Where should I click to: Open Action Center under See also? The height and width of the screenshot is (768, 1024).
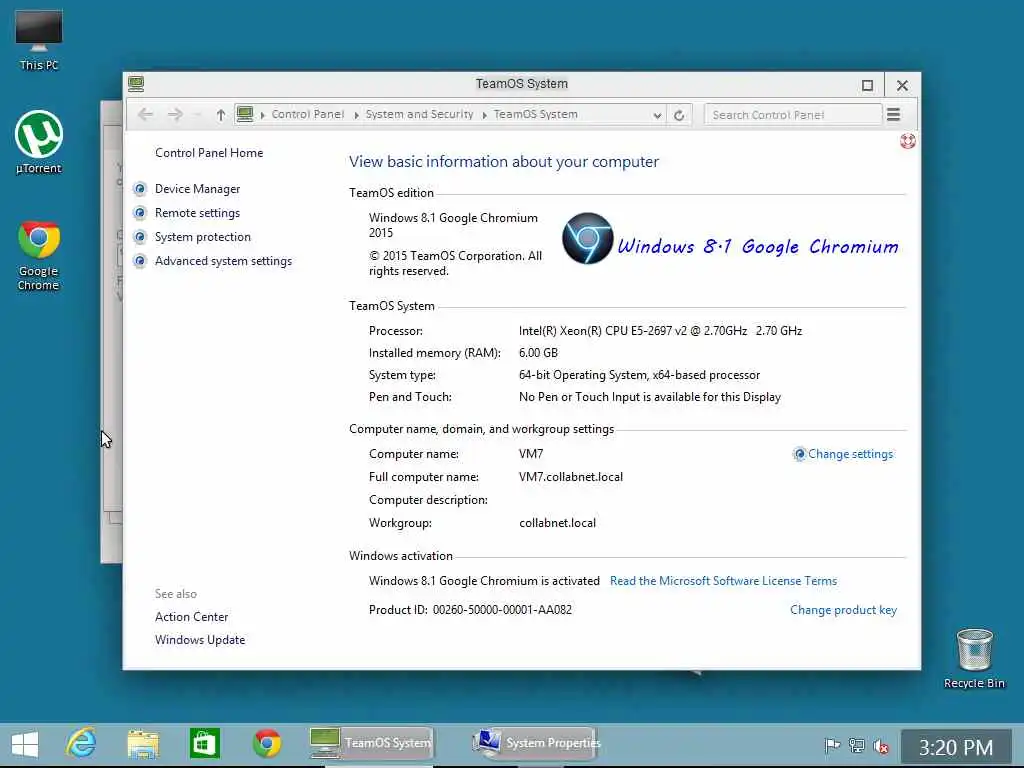click(x=191, y=617)
